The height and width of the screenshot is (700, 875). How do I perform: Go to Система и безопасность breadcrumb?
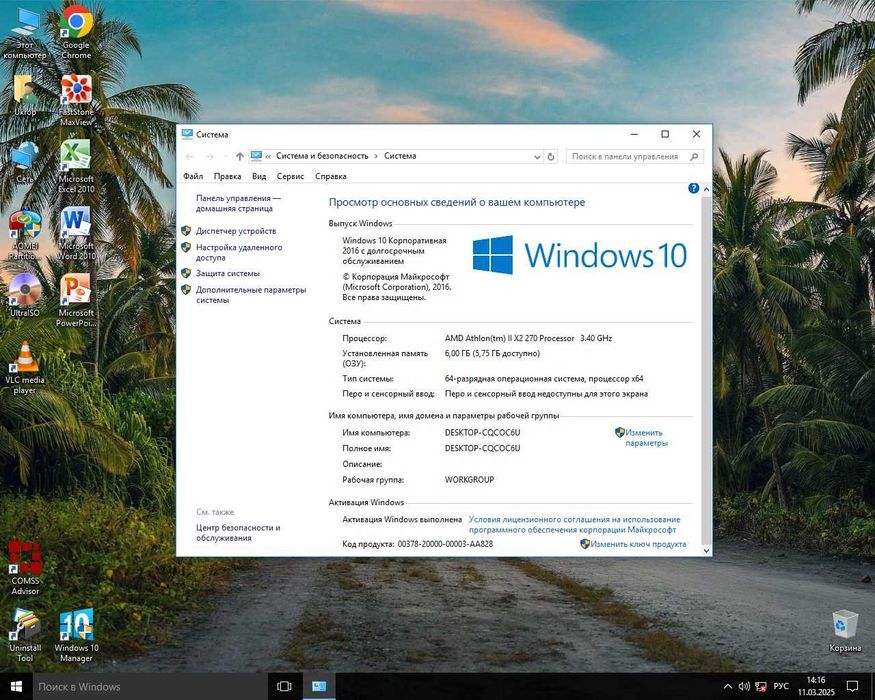click(322, 156)
